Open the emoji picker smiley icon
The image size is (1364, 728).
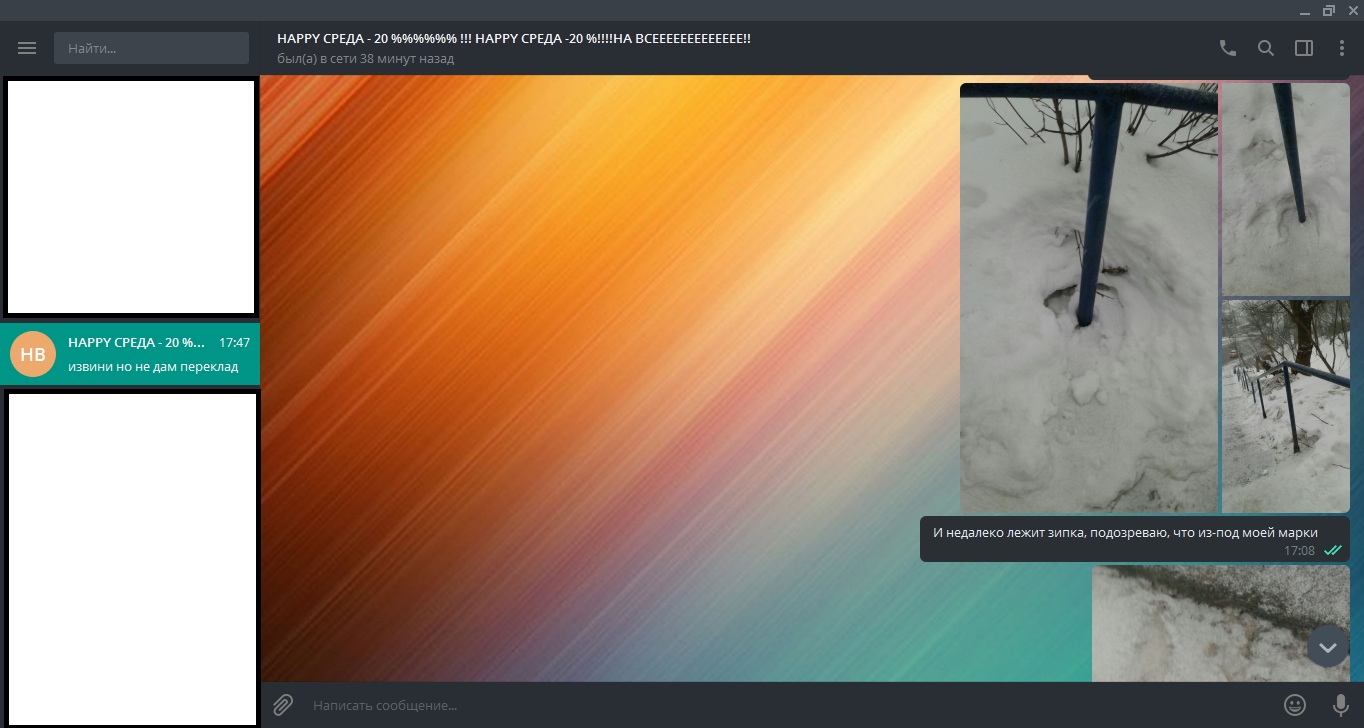coord(1295,705)
